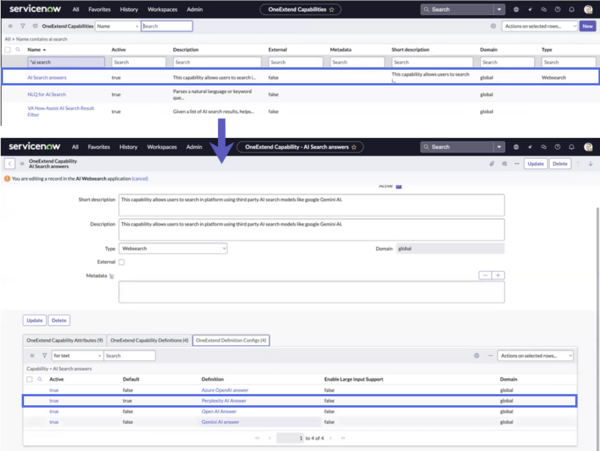Viewport: 600px width, 451px height.
Task: Open personalize list gear in capabilities list view
Action: pyautogui.click(x=493, y=26)
